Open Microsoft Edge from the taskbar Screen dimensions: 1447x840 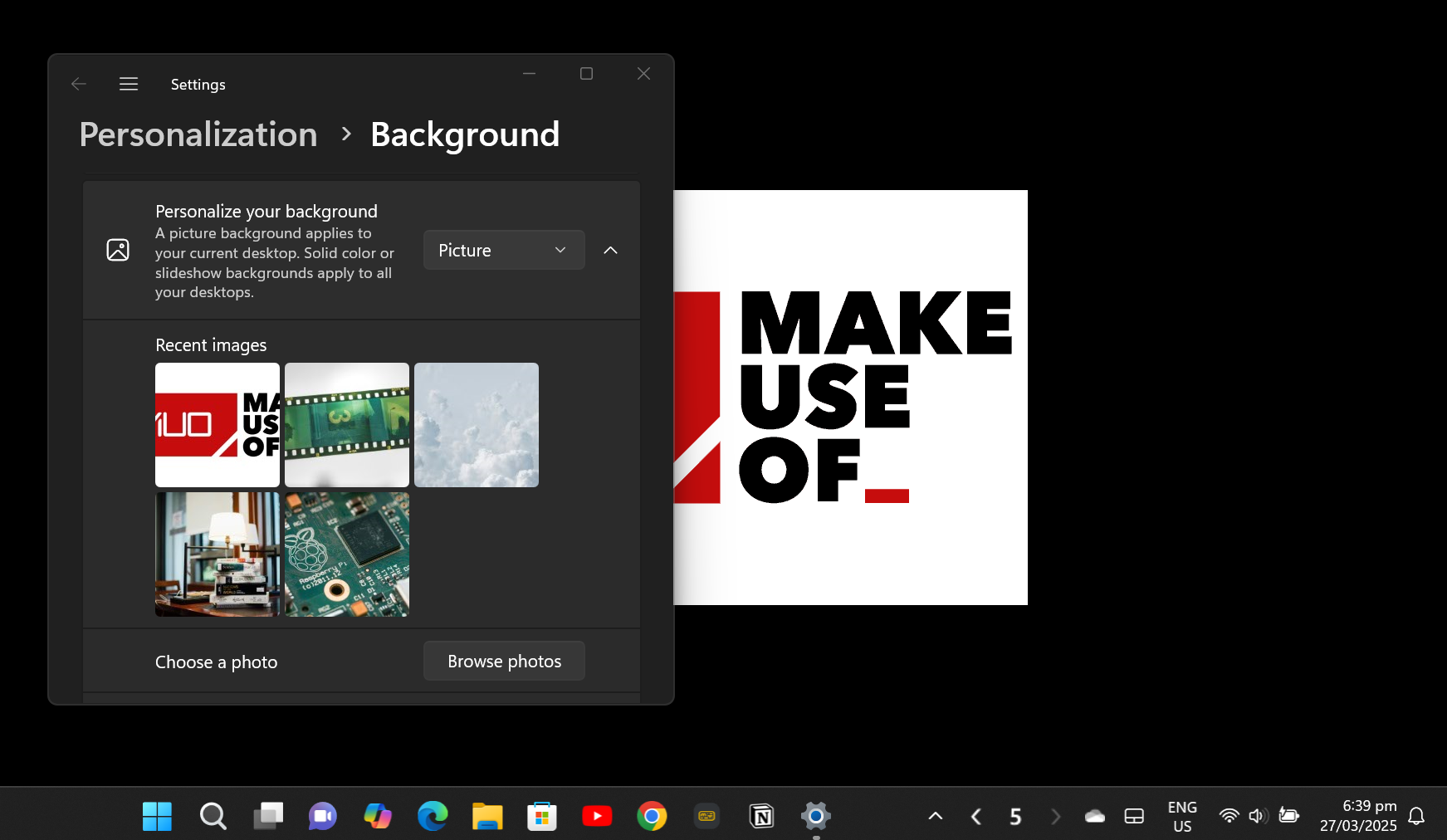click(433, 816)
